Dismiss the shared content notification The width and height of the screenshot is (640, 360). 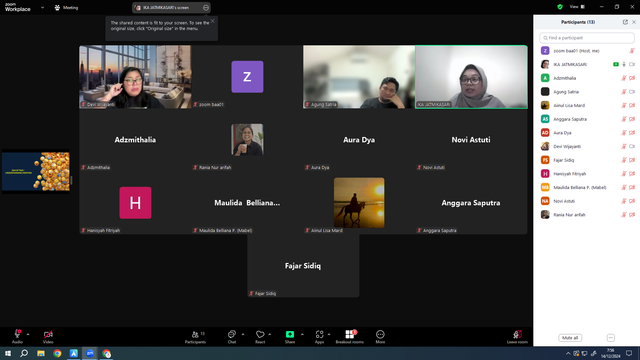pyautogui.click(x=213, y=21)
